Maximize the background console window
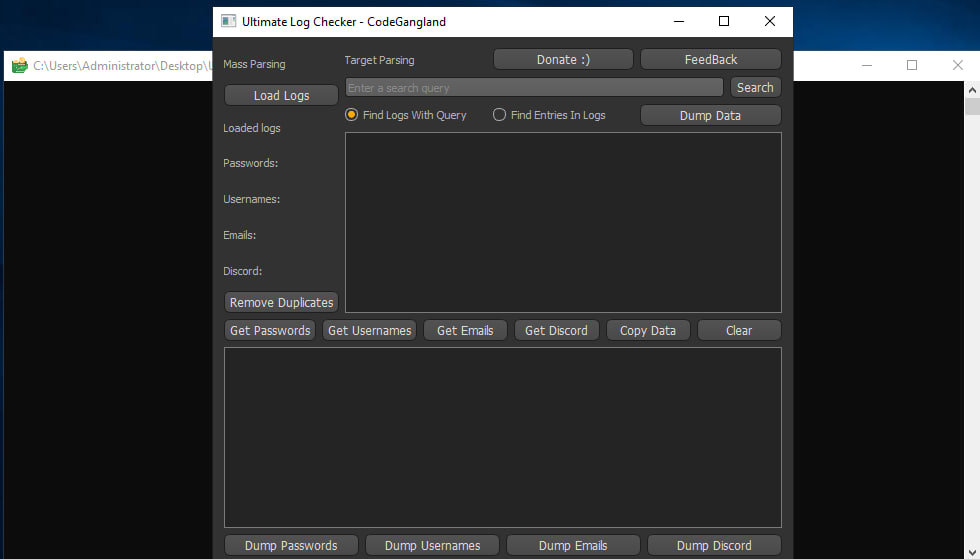 [912, 65]
